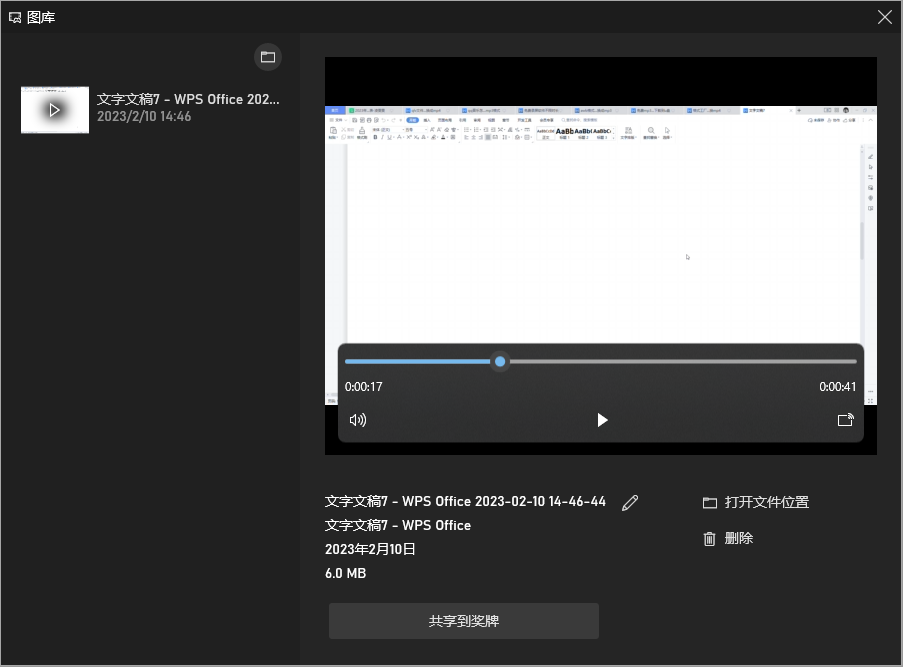Select the 文字文稿7 - WPS Office 202... list entry

coord(150,109)
